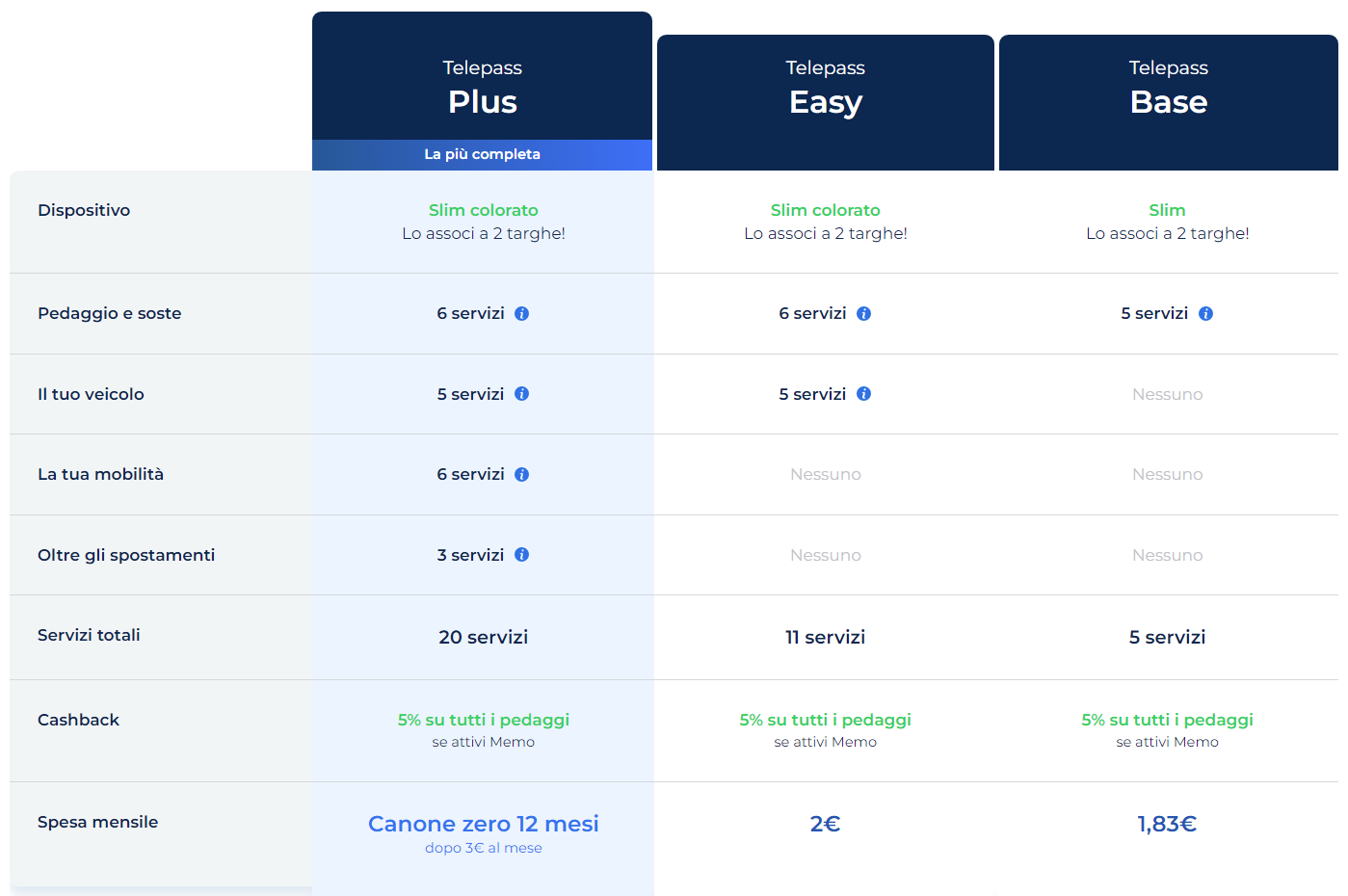Click Plus cashback "5% su tutti i pedaggi"
1348x896 pixels.
click(484, 720)
